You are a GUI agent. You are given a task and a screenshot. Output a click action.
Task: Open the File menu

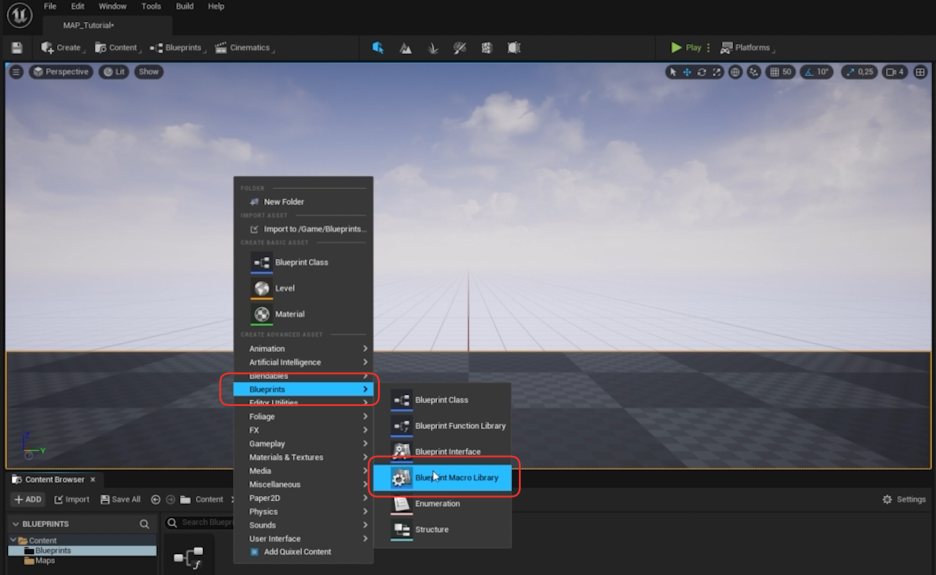[x=50, y=6]
